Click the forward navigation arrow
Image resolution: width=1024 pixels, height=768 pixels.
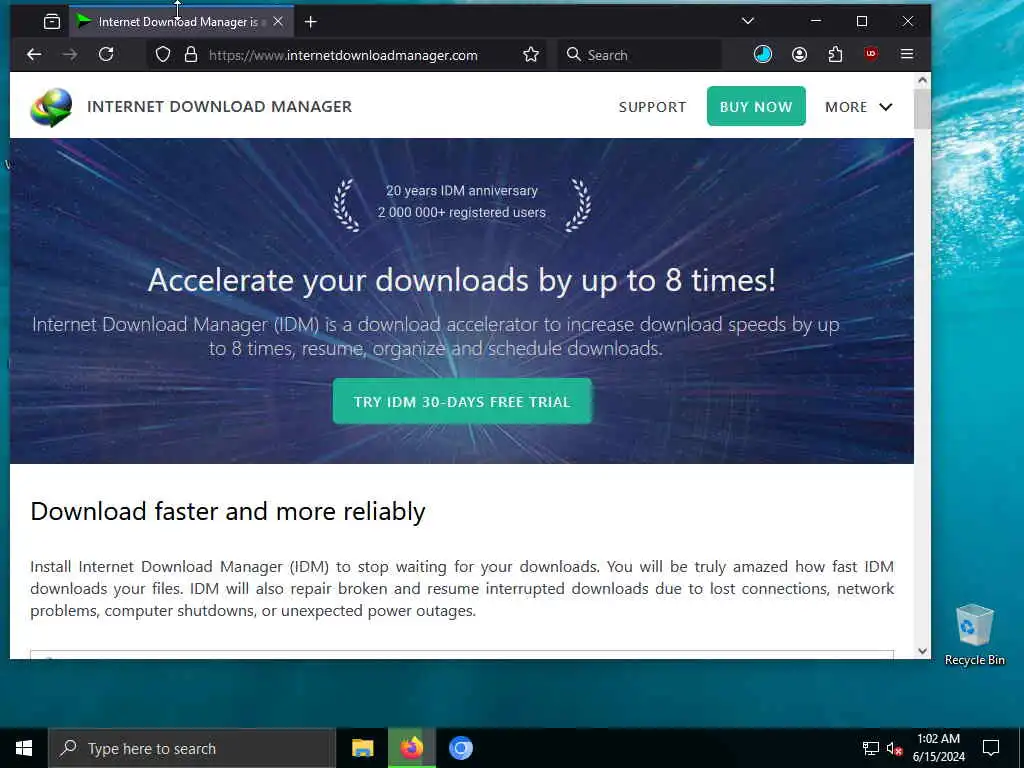point(70,55)
